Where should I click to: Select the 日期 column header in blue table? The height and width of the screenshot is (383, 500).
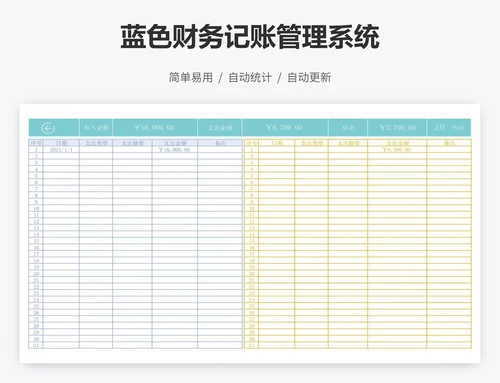pos(61,143)
